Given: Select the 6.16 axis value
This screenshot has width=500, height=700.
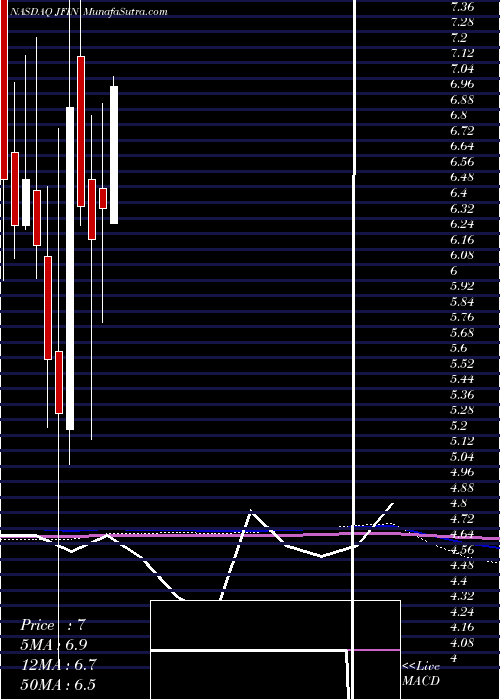Looking at the screenshot, I should point(462,239).
